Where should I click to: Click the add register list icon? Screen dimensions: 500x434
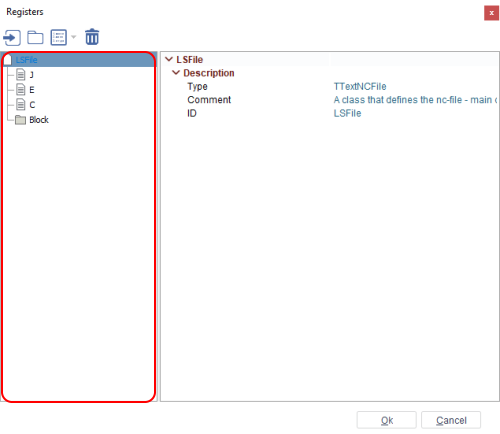click(x=59, y=37)
